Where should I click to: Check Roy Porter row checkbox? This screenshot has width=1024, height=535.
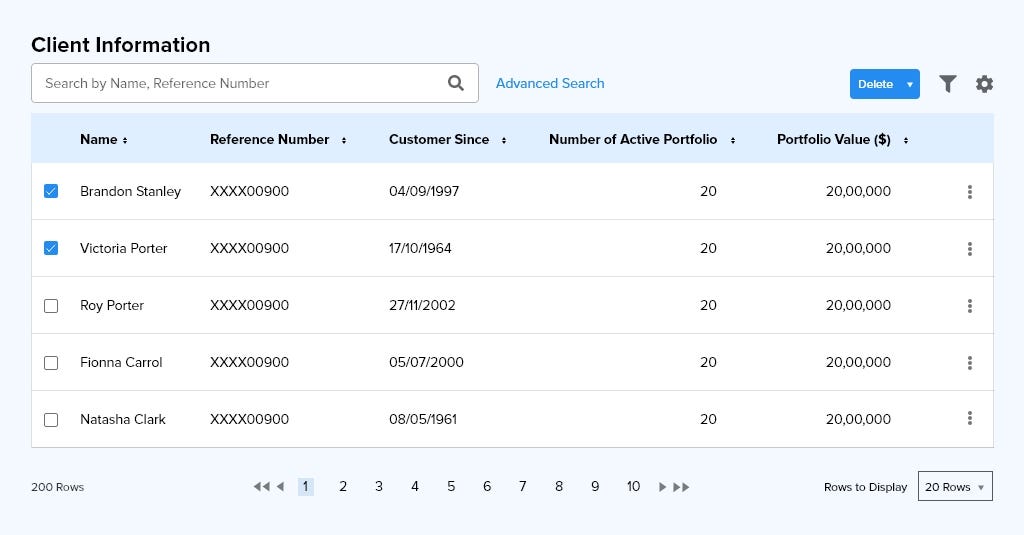click(51, 306)
